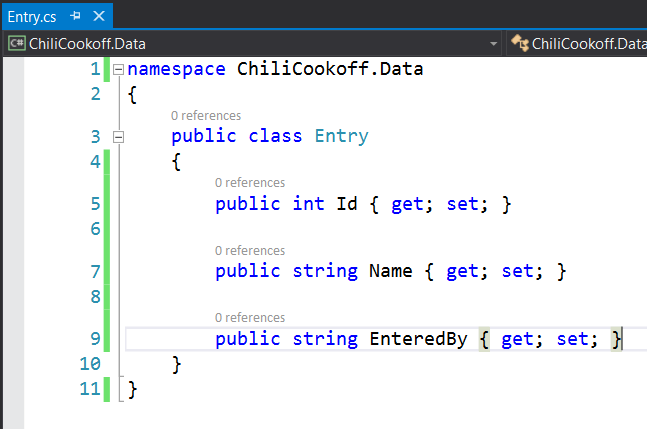
Task: Click the Id property identifier
Action: (x=346, y=204)
